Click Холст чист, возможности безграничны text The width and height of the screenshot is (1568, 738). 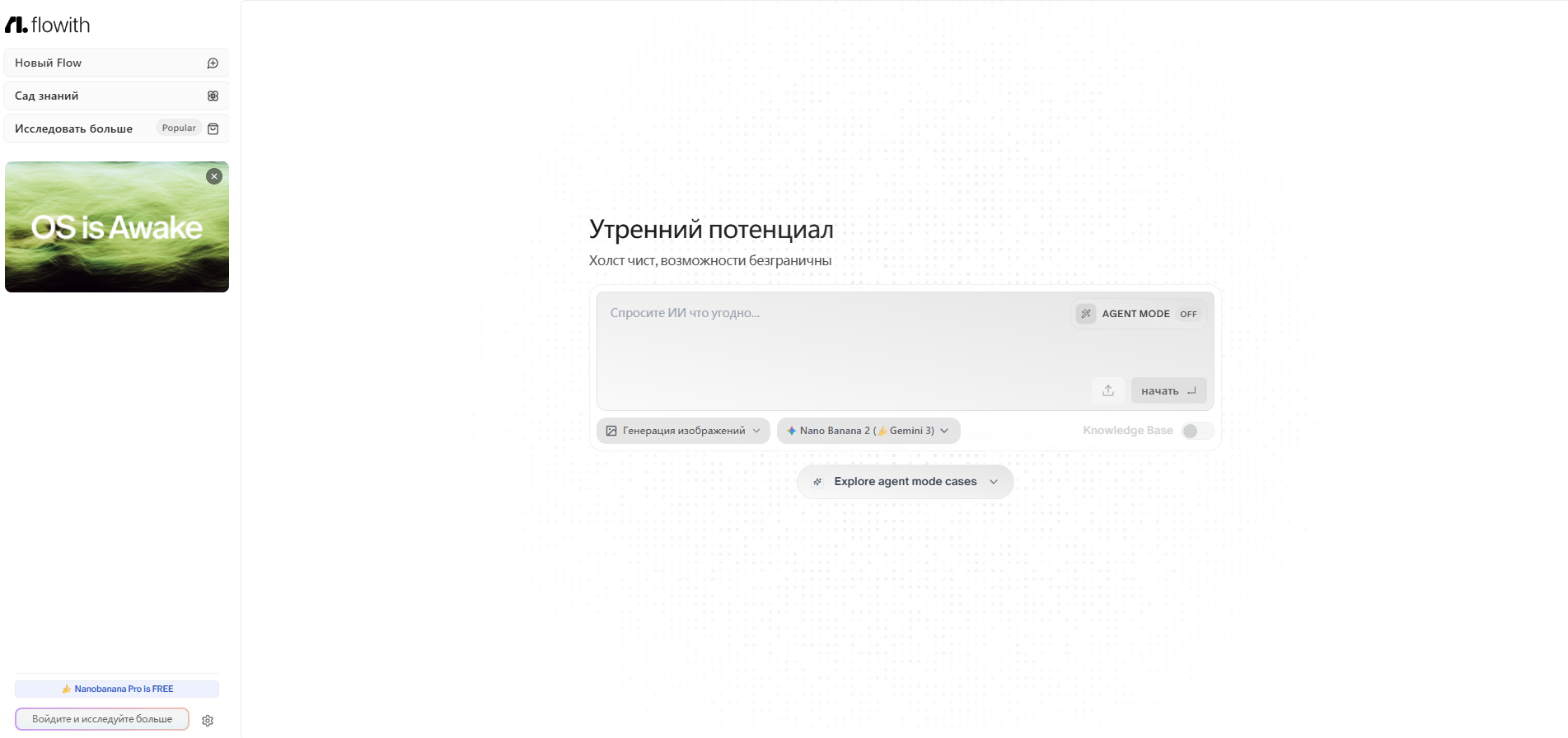(x=710, y=260)
